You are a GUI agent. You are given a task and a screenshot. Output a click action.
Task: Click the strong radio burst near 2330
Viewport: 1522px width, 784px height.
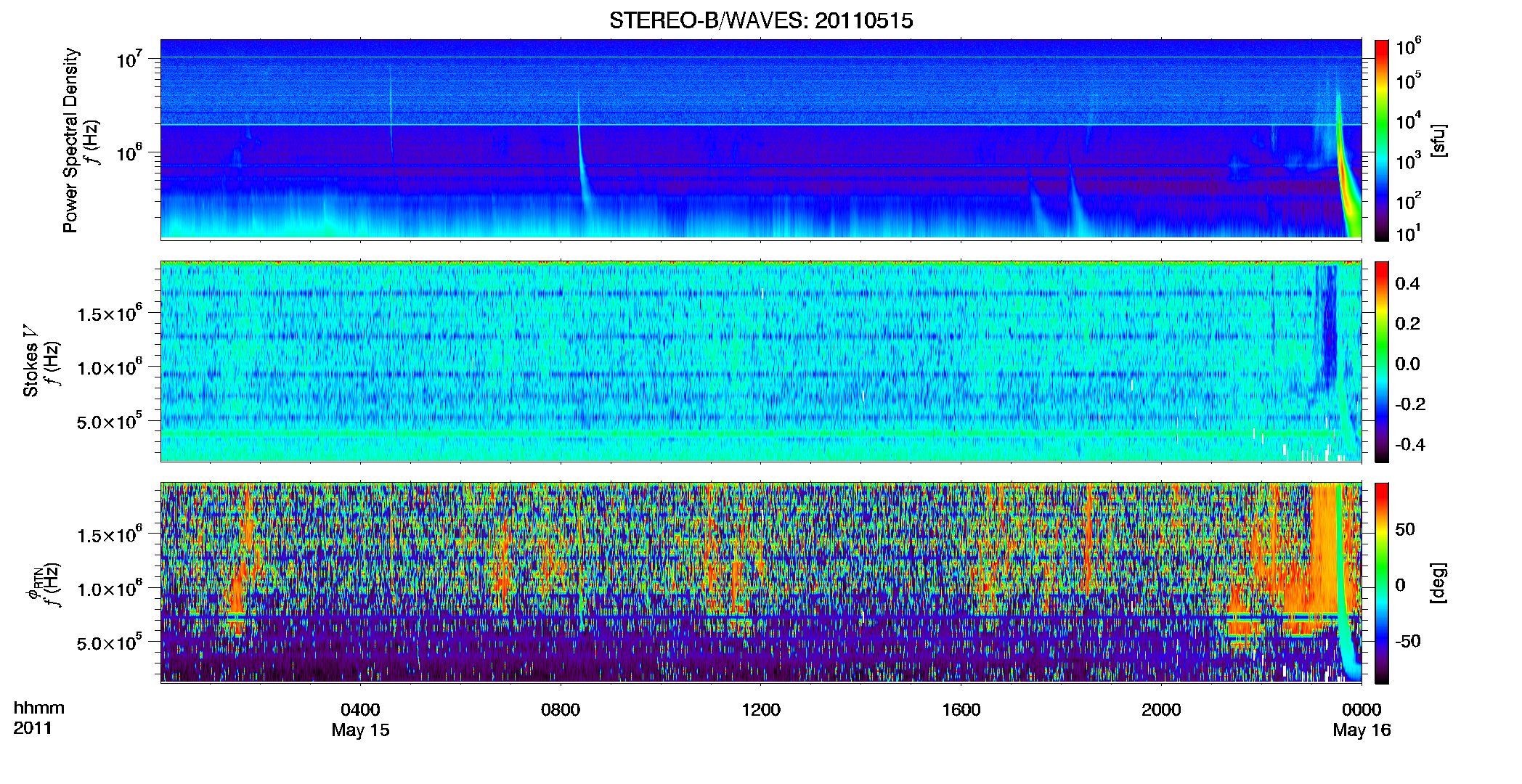(x=1346, y=171)
